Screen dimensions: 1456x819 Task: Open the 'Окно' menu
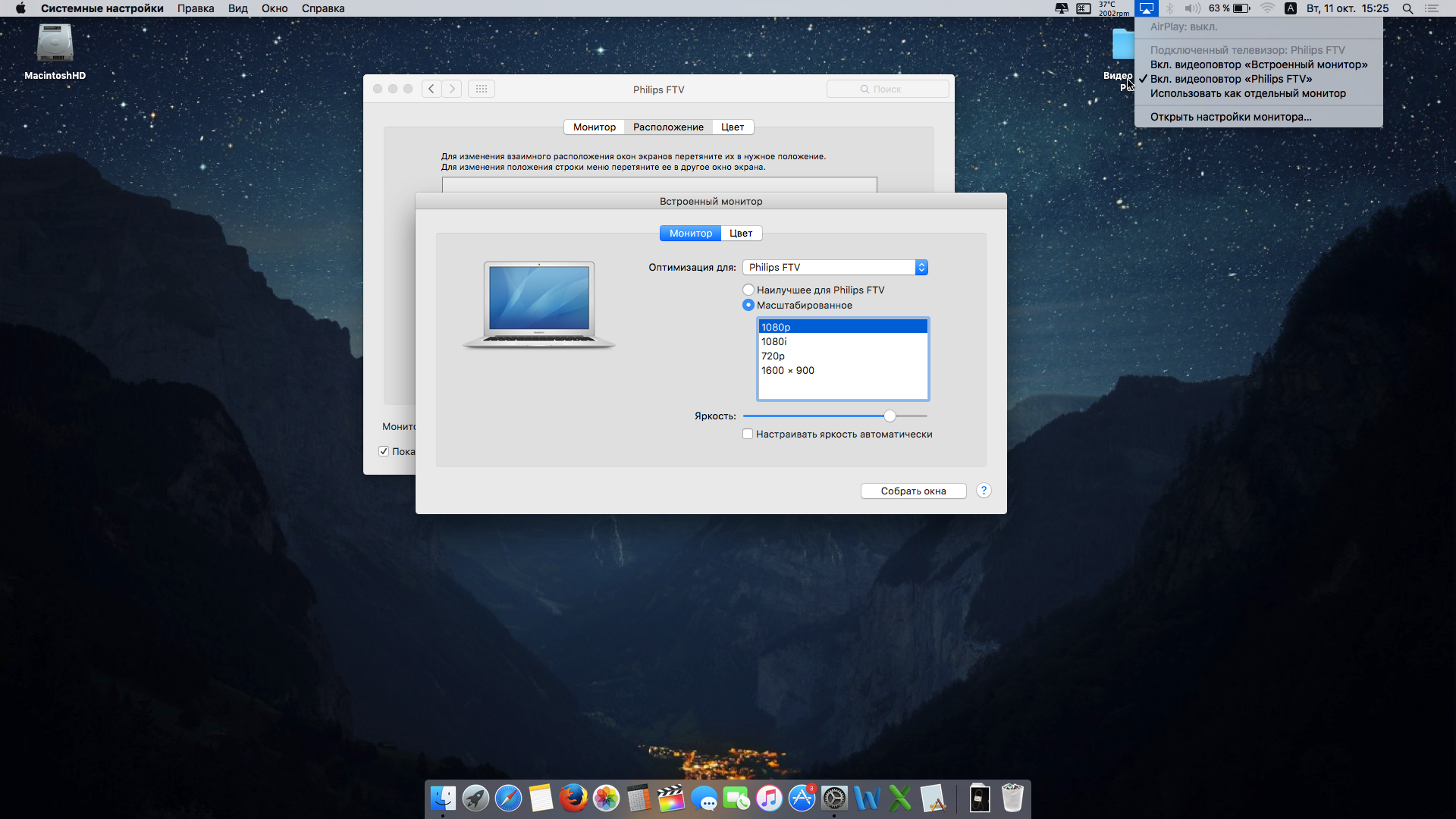coord(275,8)
